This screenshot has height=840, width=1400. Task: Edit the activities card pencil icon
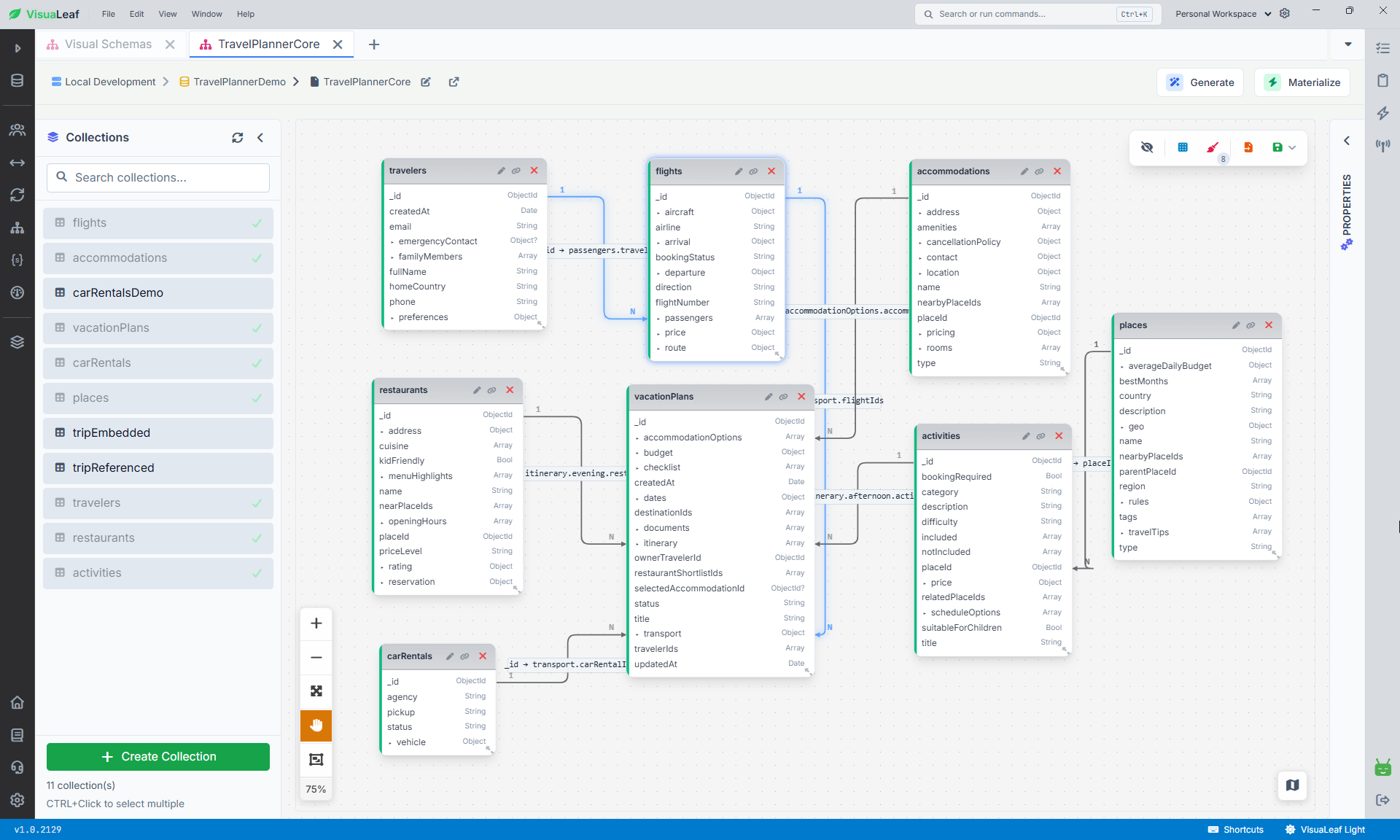pos(1026,436)
